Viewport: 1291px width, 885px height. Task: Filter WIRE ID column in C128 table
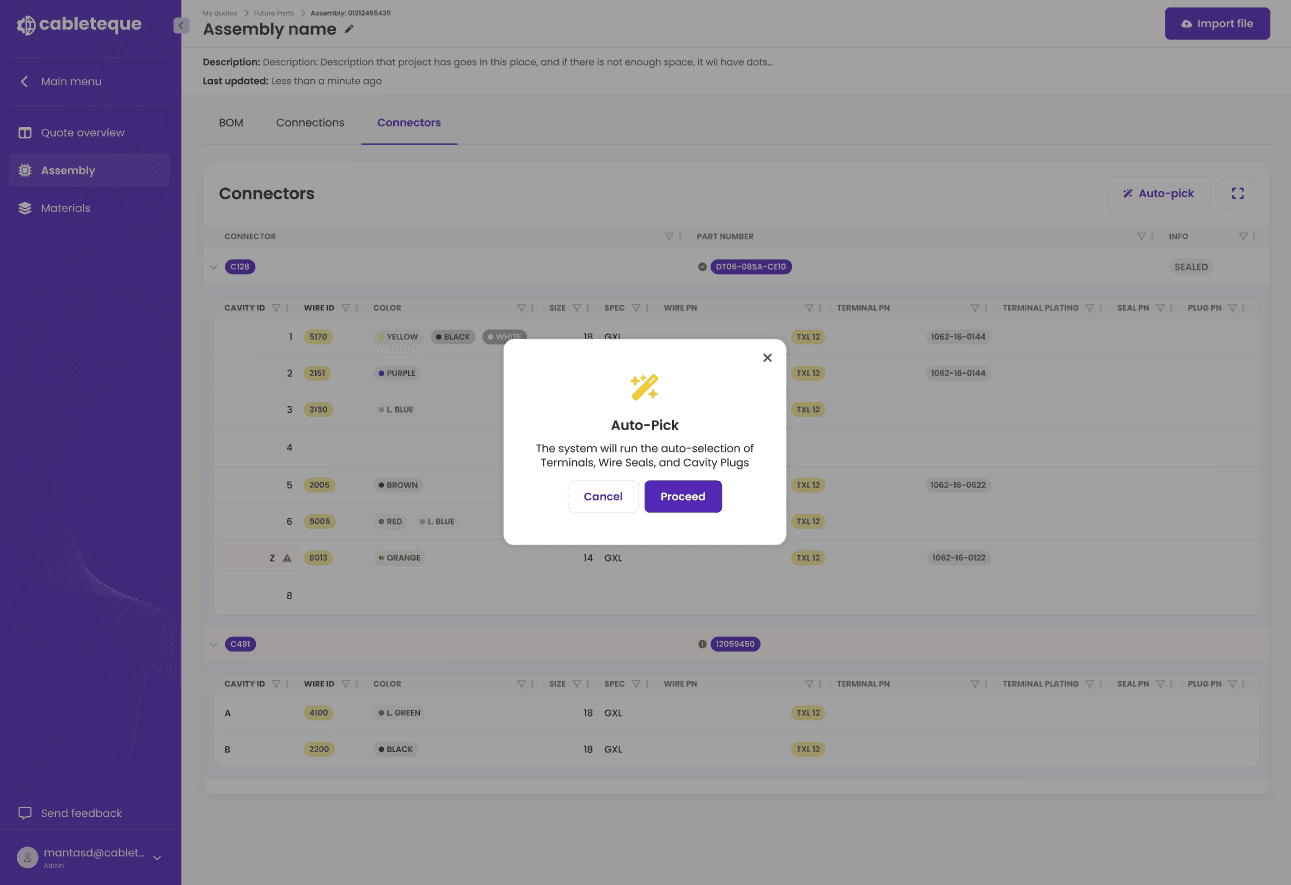[345, 308]
